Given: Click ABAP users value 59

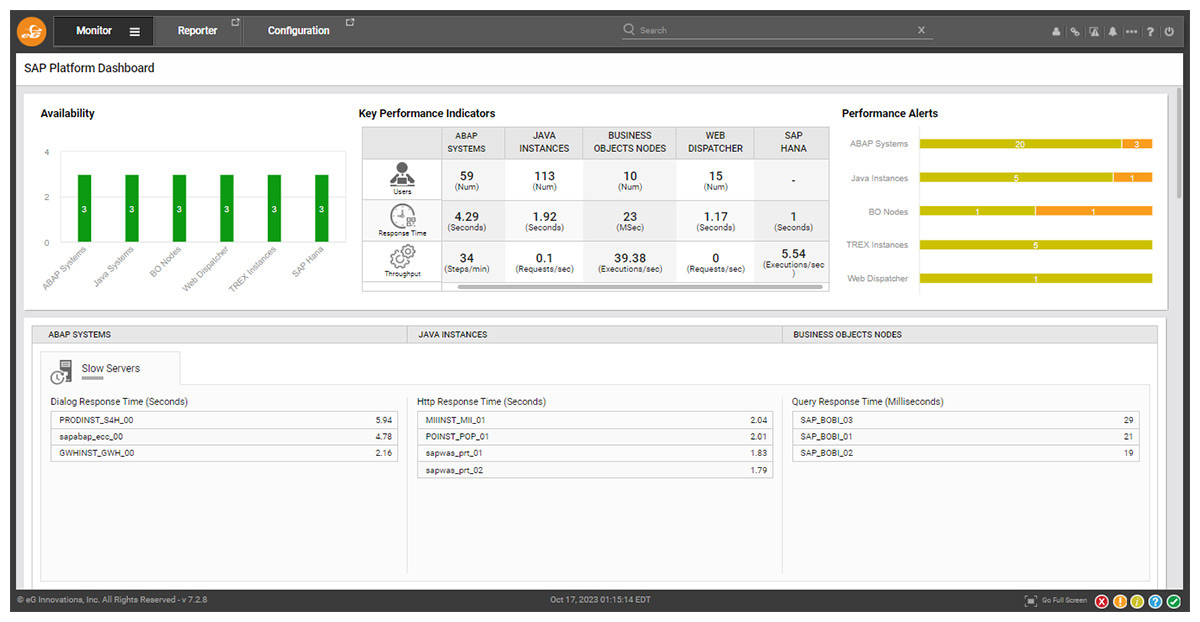Looking at the screenshot, I should click(467, 176).
